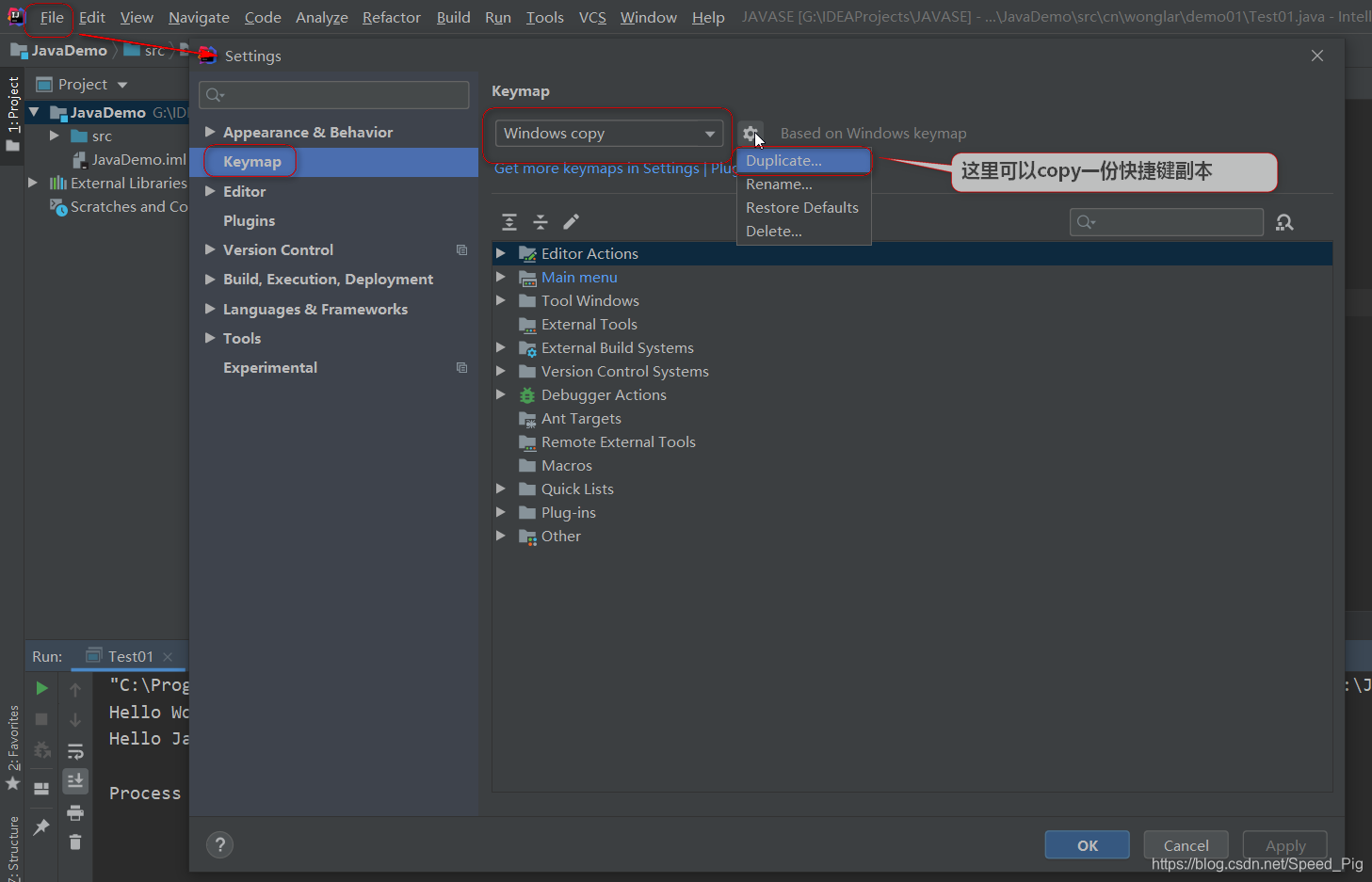Click the Cancel button
The height and width of the screenshot is (882, 1372).
coord(1186,845)
